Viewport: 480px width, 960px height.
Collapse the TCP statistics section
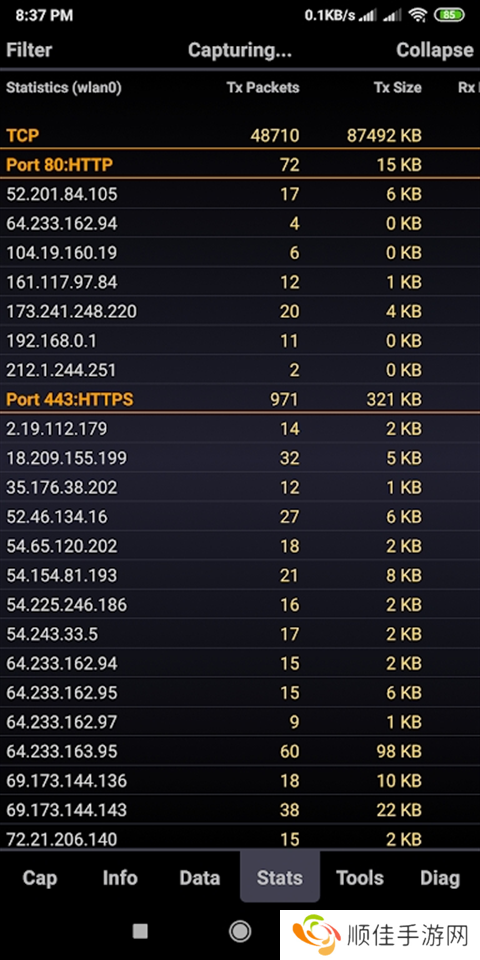(240, 135)
